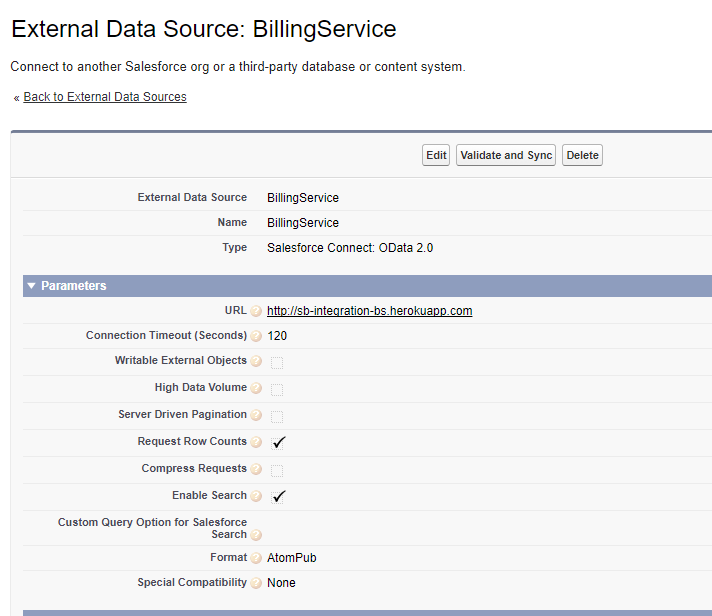This screenshot has width=712, height=616.
Task: Click the description text about connecting to another org
Action: (x=238, y=67)
